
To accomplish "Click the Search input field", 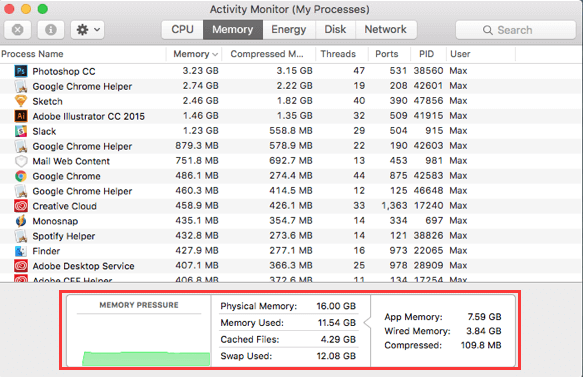I will point(516,30).
